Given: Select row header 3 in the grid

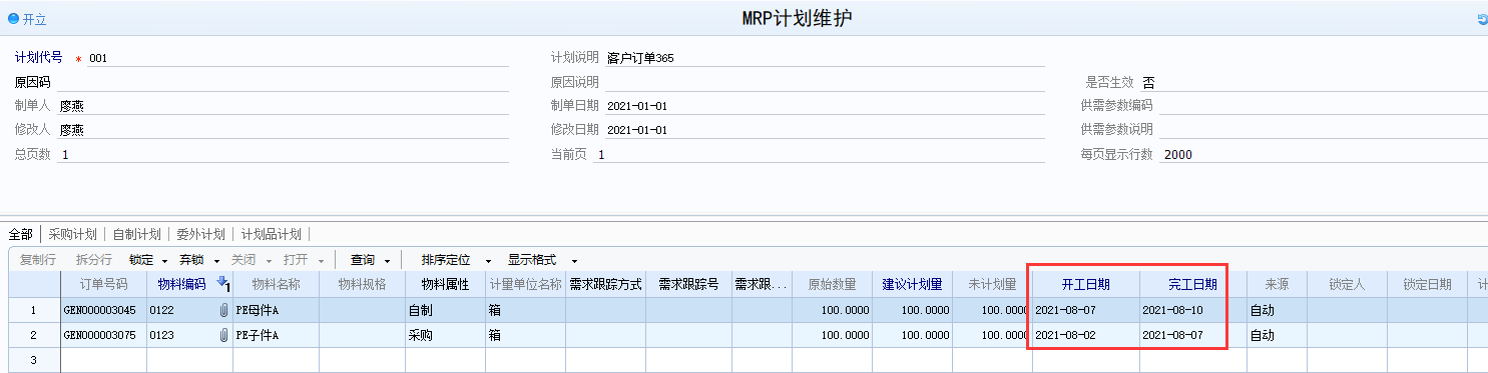Looking at the screenshot, I should 34,360.
